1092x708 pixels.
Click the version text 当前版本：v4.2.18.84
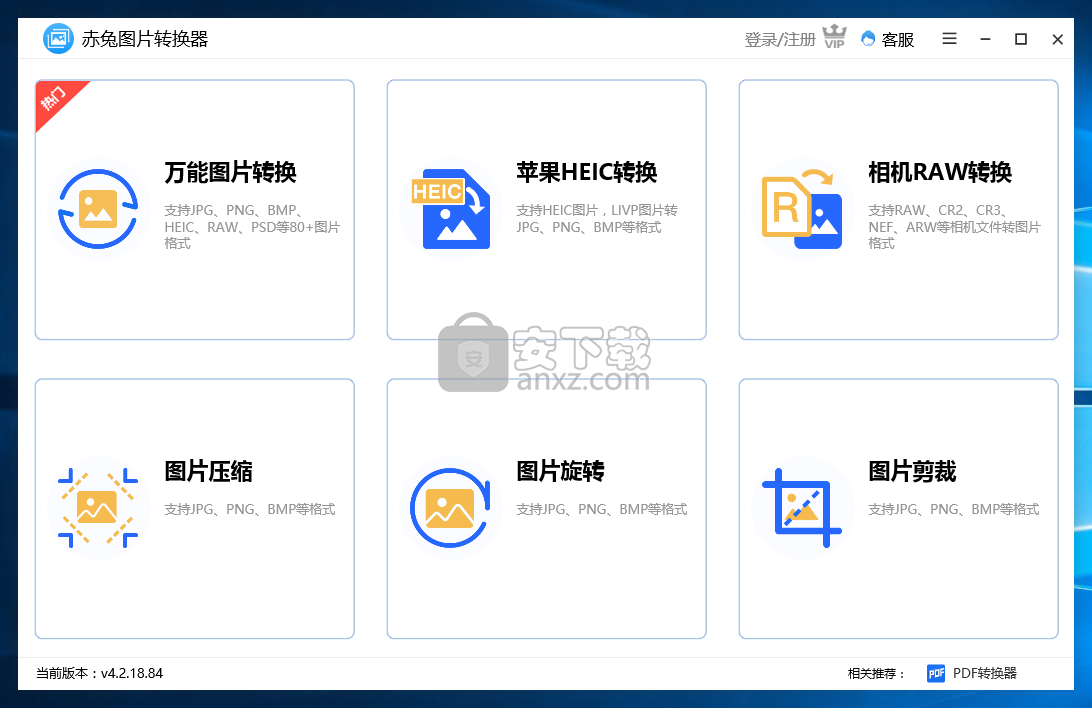click(100, 673)
